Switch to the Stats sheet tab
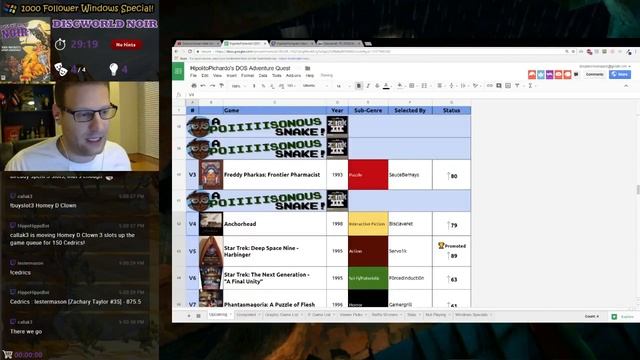This screenshot has width=640, height=360. click(413, 315)
